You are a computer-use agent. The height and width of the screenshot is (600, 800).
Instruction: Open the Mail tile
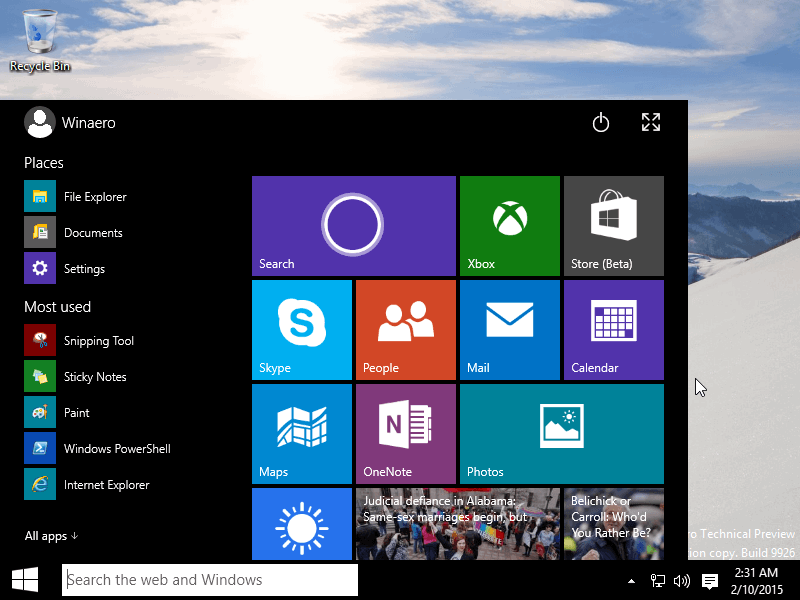click(510, 330)
